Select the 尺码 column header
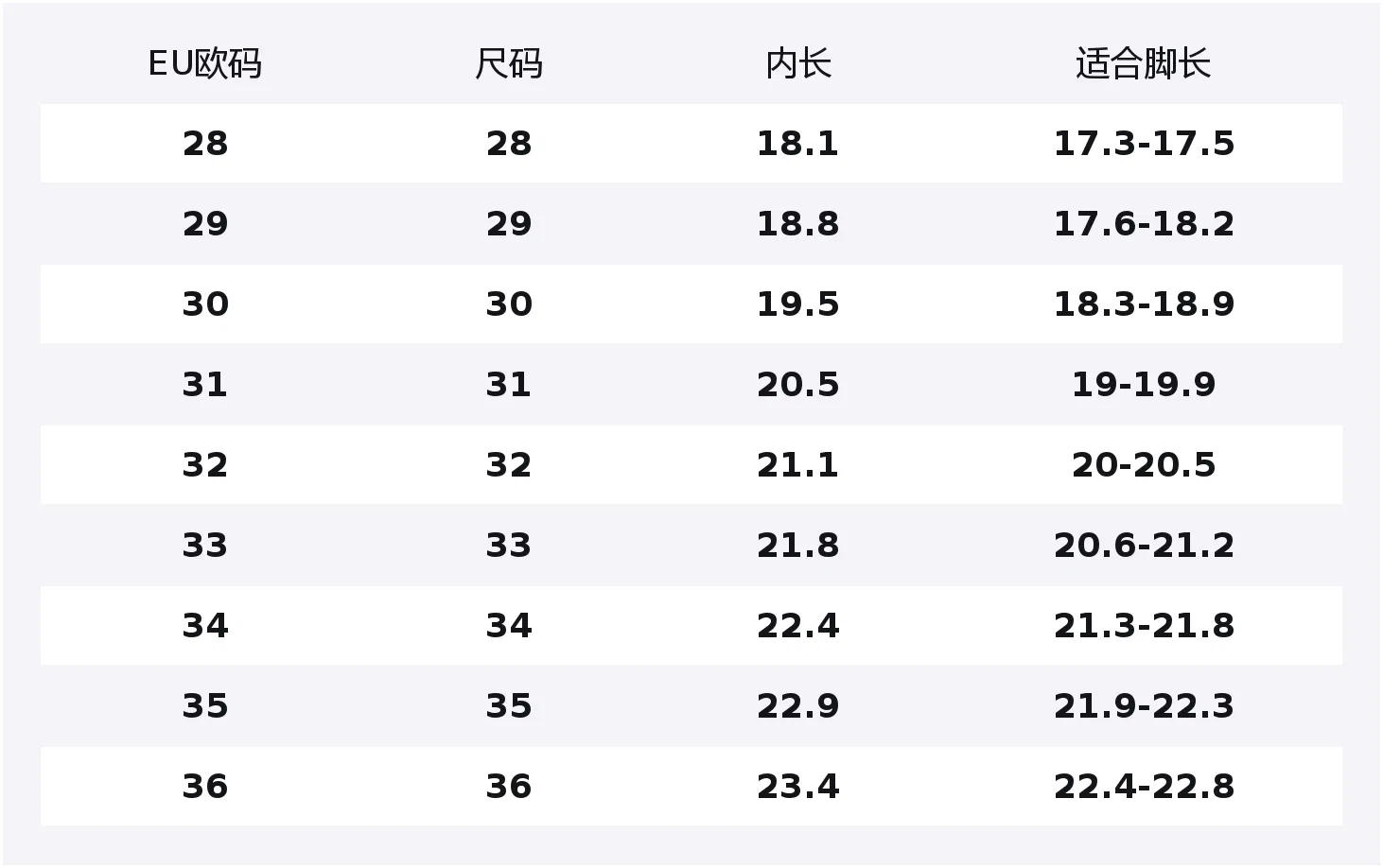The height and width of the screenshot is (868, 1383). (x=509, y=64)
